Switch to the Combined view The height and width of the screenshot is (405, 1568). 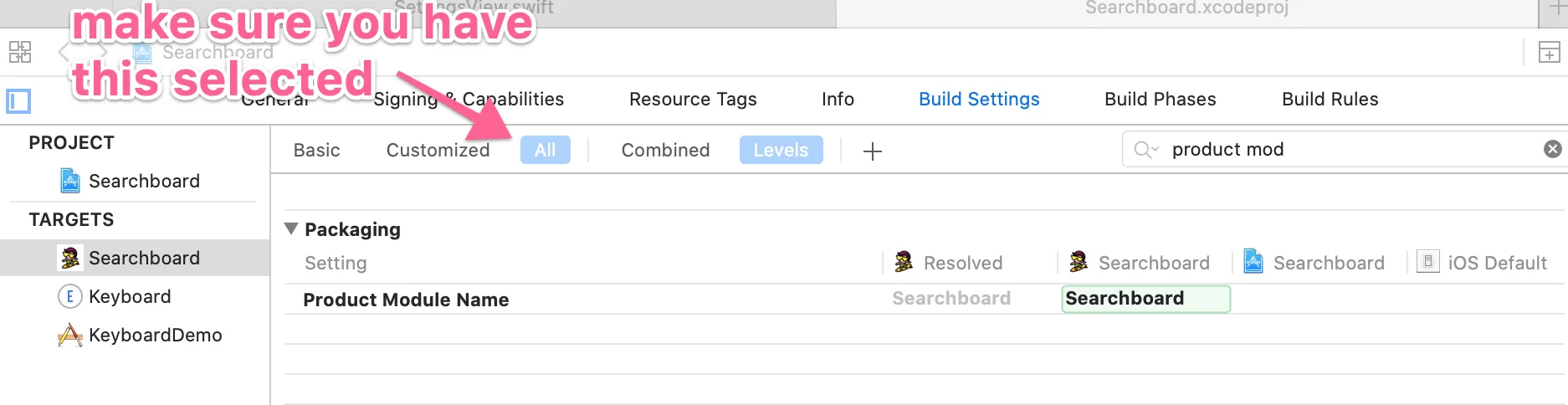coord(665,150)
